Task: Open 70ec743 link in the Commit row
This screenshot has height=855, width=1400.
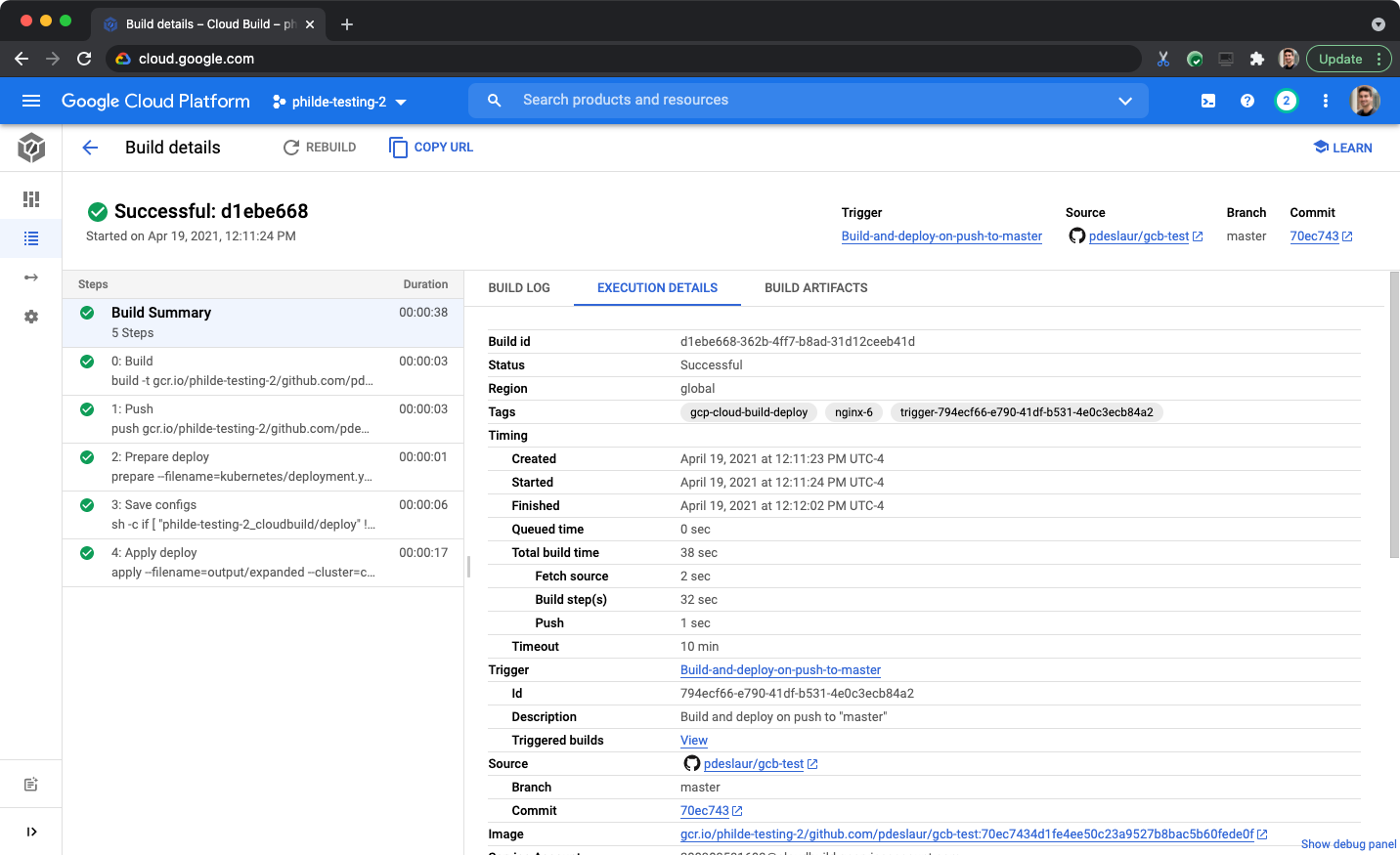Action: [x=705, y=811]
